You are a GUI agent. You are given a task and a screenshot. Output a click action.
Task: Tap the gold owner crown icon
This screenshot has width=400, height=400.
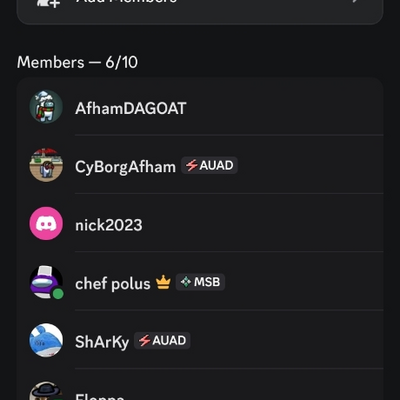tap(163, 282)
